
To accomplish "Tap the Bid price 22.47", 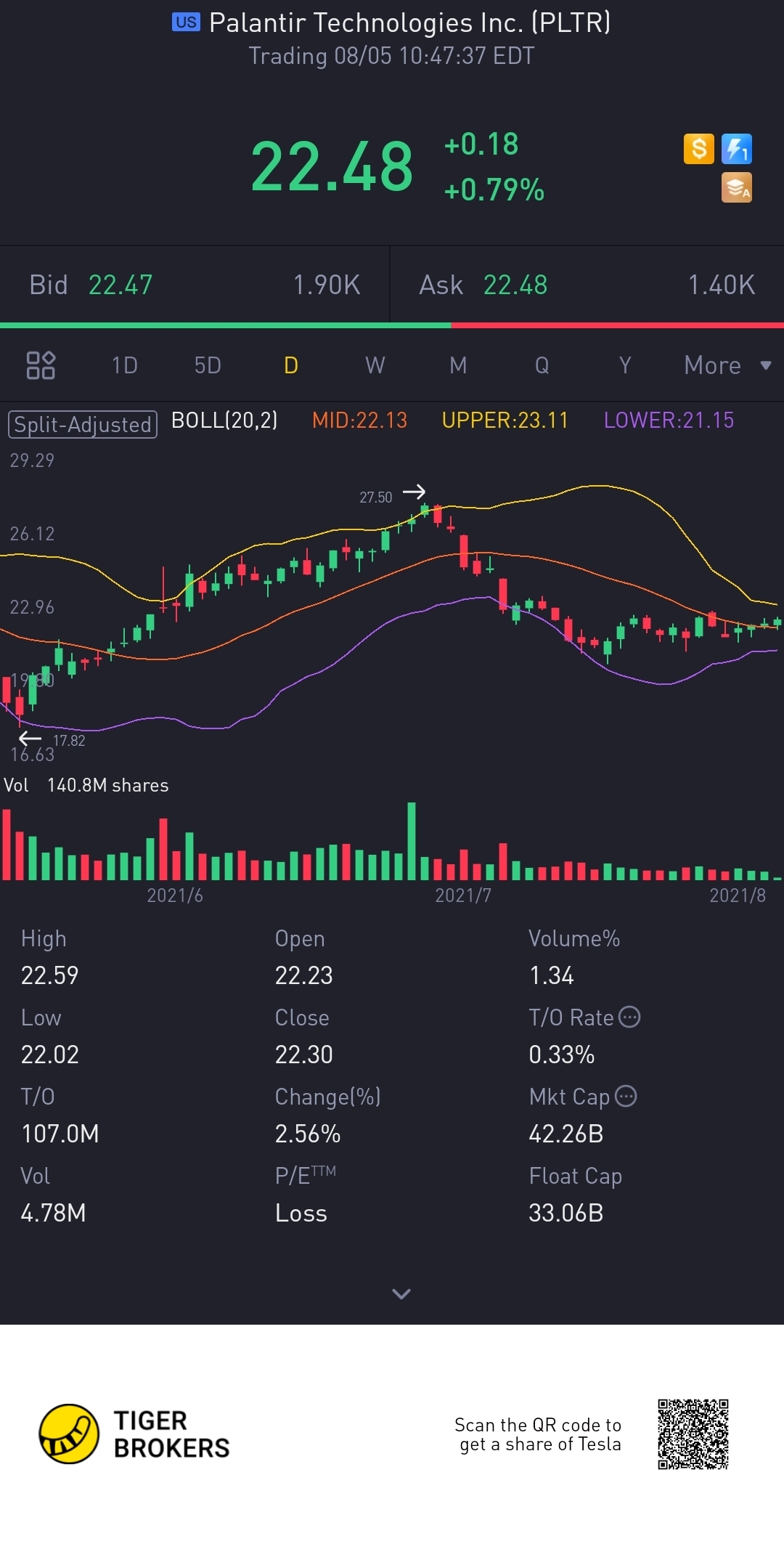I will (x=121, y=285).
